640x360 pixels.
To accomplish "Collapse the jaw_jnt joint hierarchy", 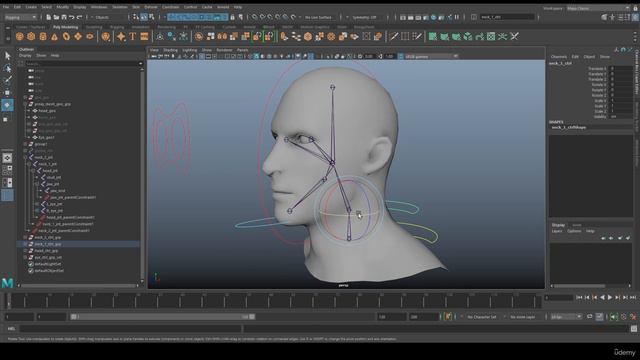I will point(36,184).
